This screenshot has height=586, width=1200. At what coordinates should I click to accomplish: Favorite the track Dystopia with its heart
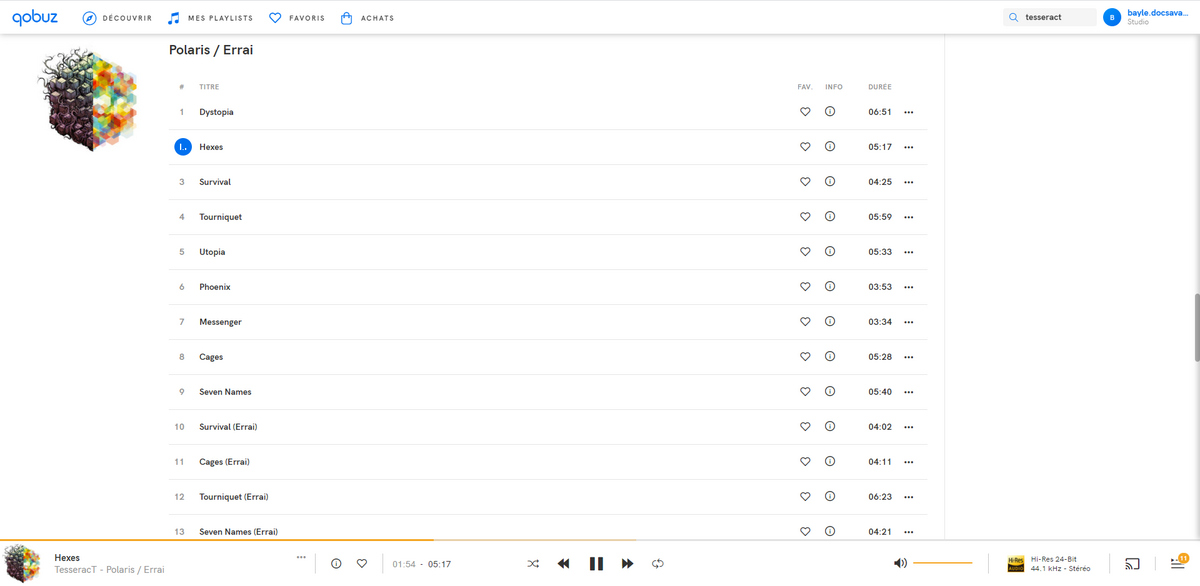805,112
